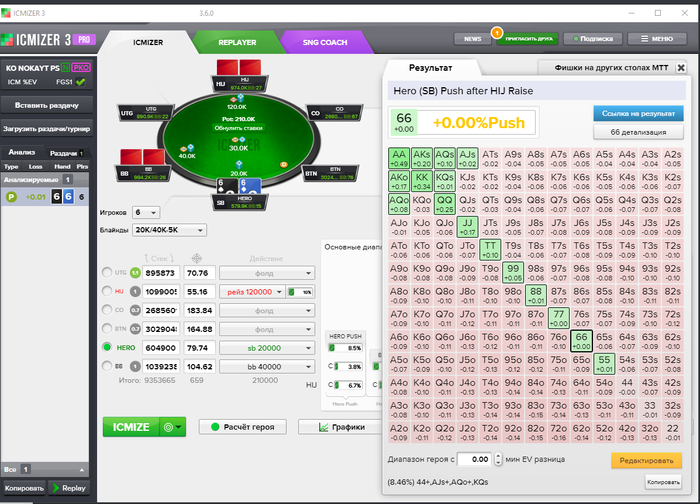
Task: Click the ICMIZE calculate button
Action: [x=131, y=427]
